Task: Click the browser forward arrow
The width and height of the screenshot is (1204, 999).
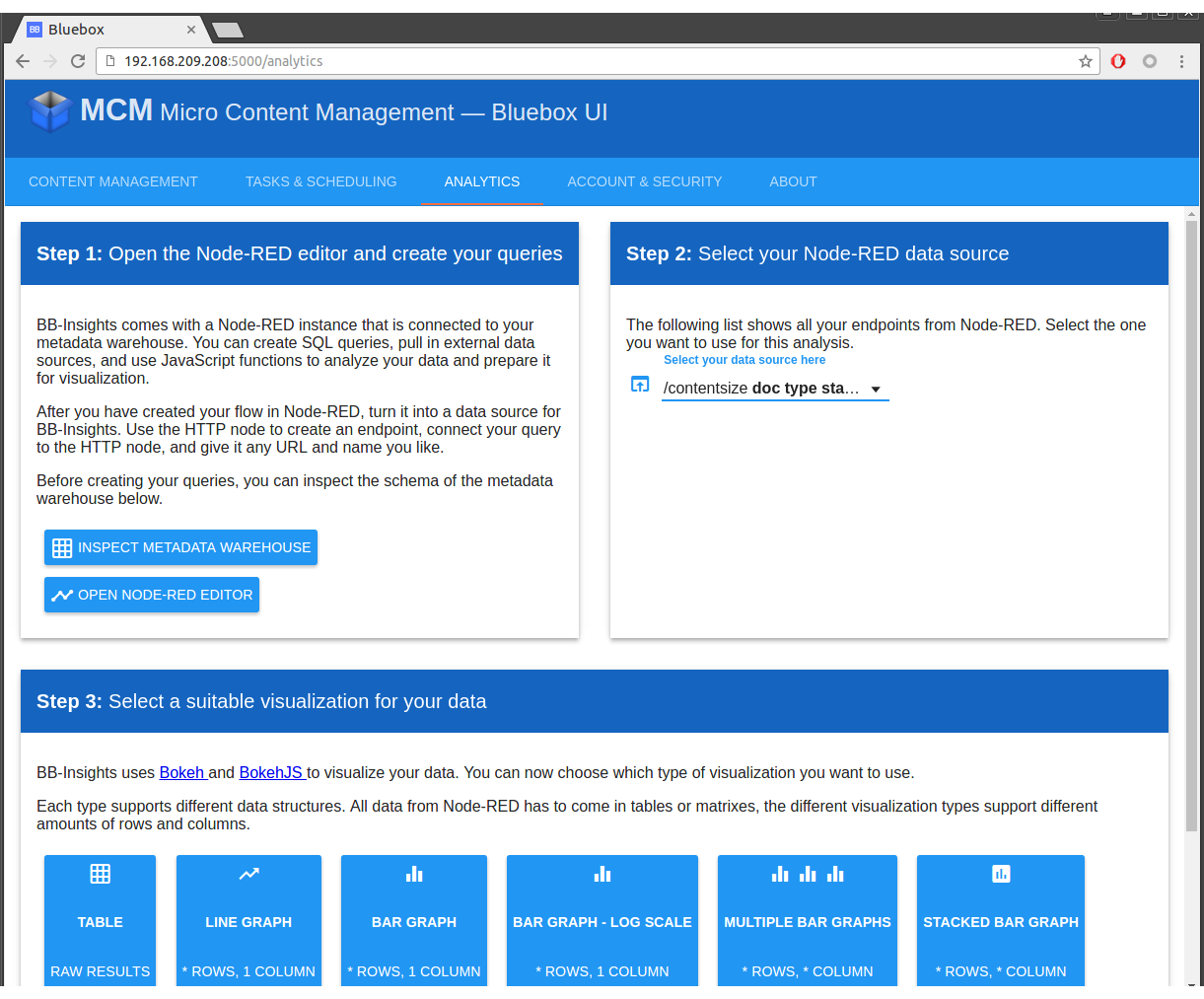Action: pyautogui.click(x=50, y=61)
